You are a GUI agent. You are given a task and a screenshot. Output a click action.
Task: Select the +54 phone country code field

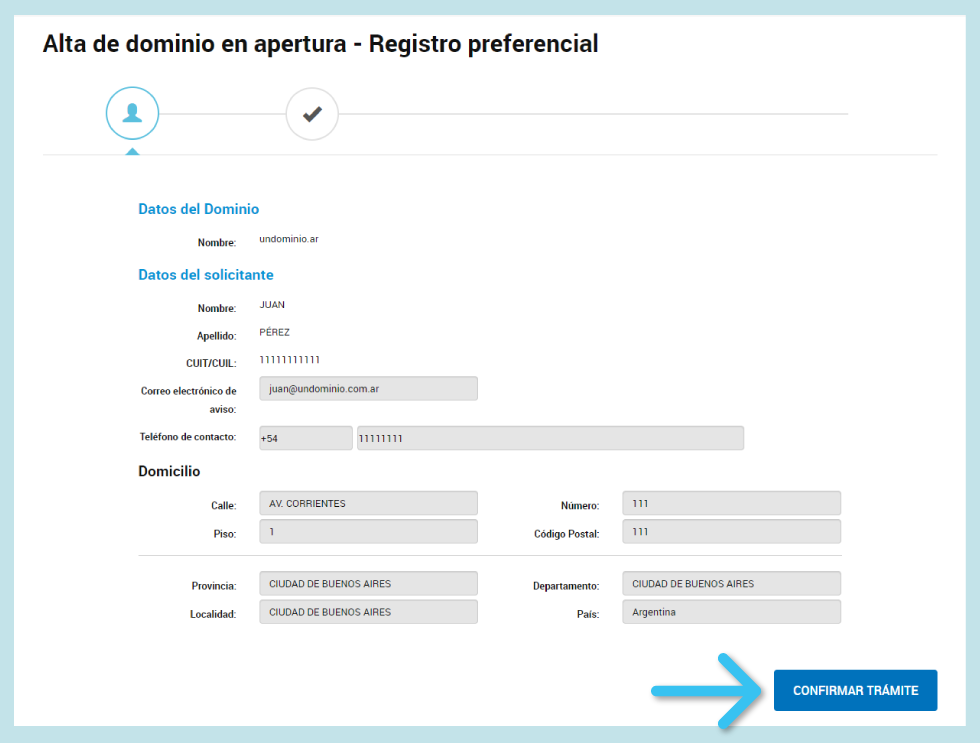[305, 438]
